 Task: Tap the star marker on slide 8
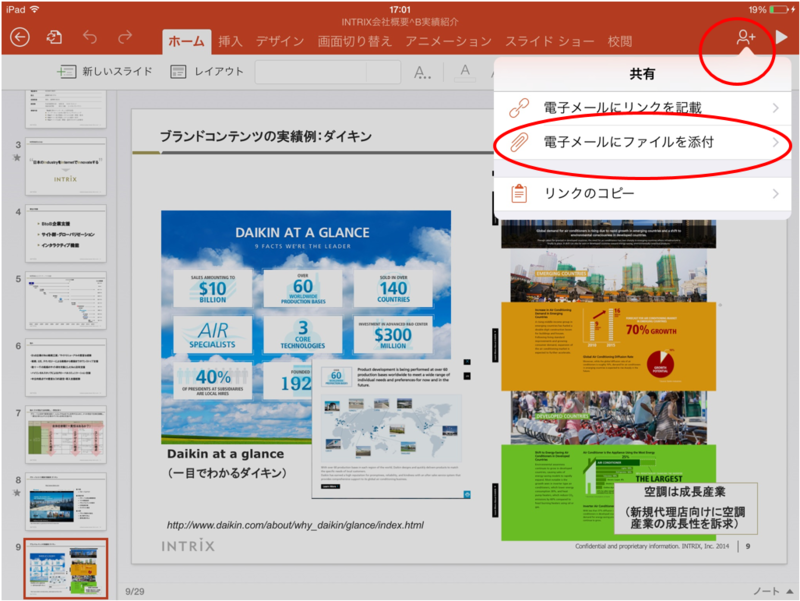coord(17,493)
